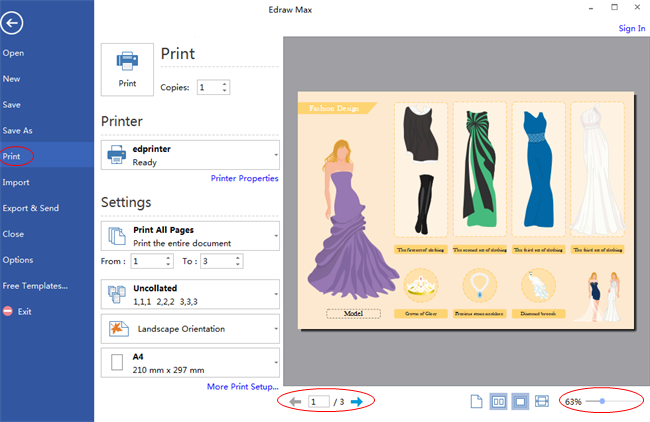Open the Printer Properties link
Viewport: 650px width, 422px height.
click(x=244, y=179)
